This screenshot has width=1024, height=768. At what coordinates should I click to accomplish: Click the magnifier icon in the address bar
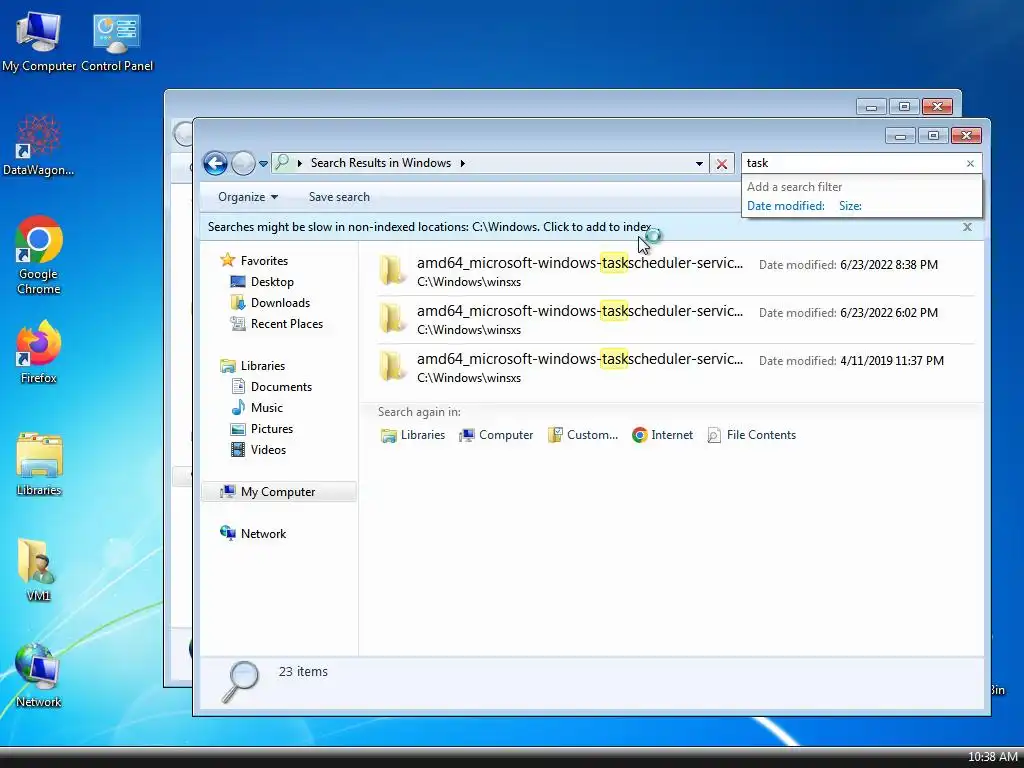pos(282,163)
